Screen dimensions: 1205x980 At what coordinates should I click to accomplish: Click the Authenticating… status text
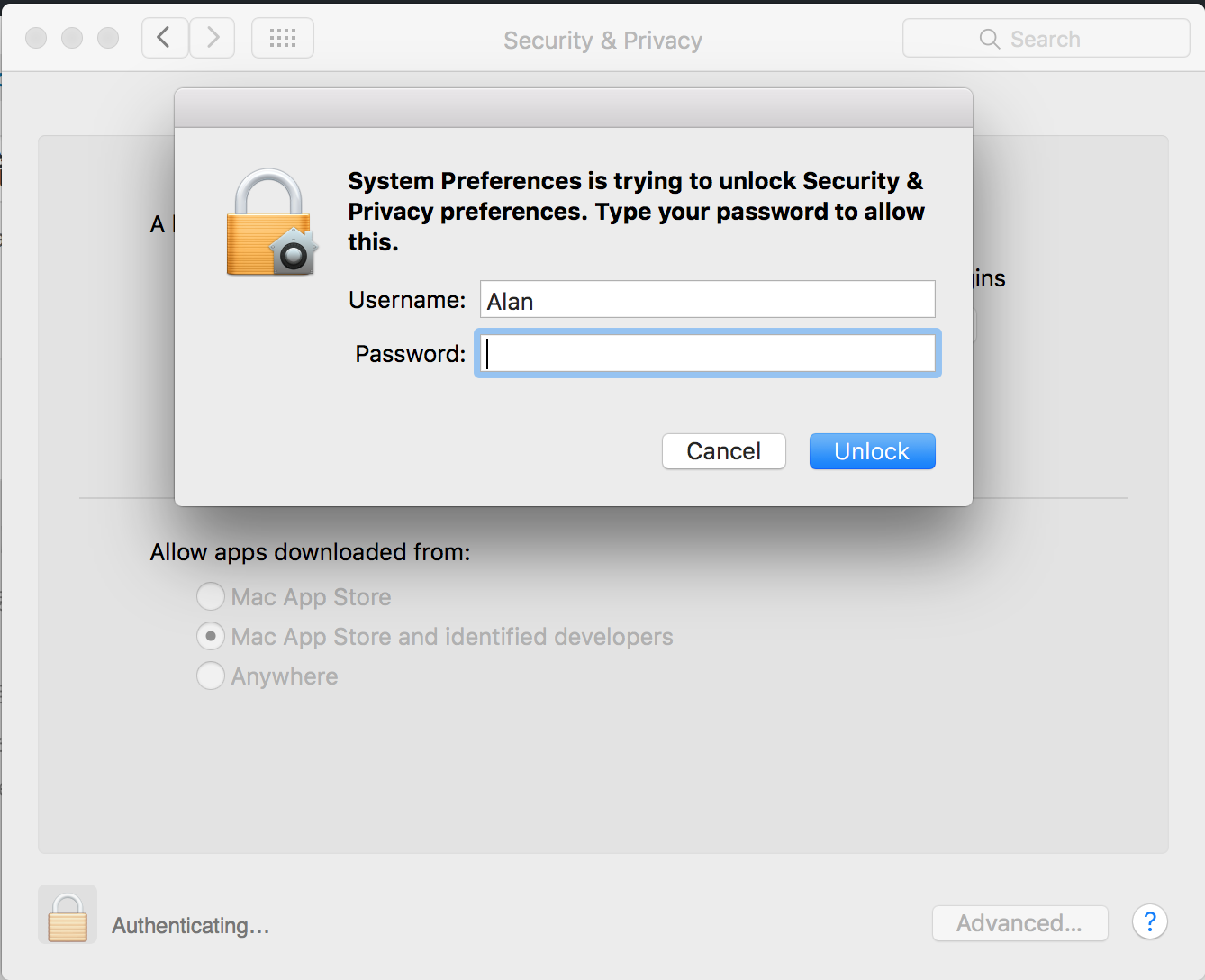pyautogui.click(x=191, y=926)
